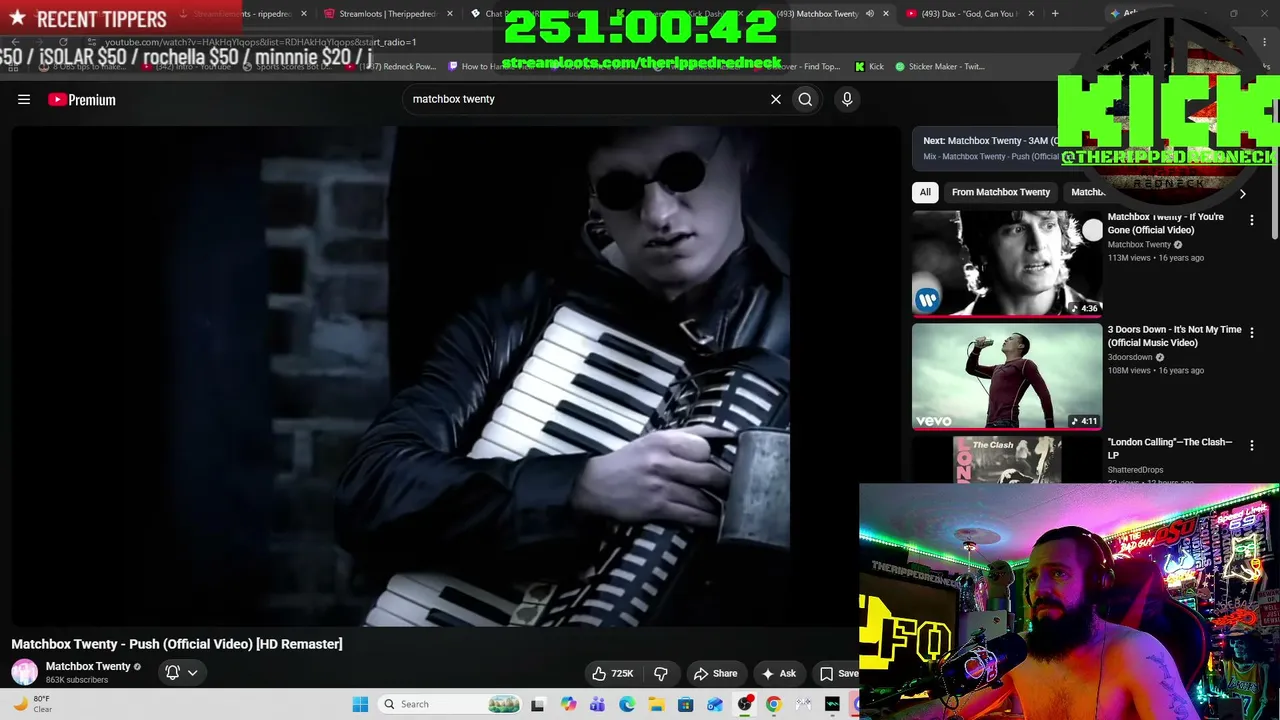The width and height of the screenshot is (1280, 720).
Task: Open the 'Sticker Maker - Twit...' bookmark
Action: tap(939, 66)
